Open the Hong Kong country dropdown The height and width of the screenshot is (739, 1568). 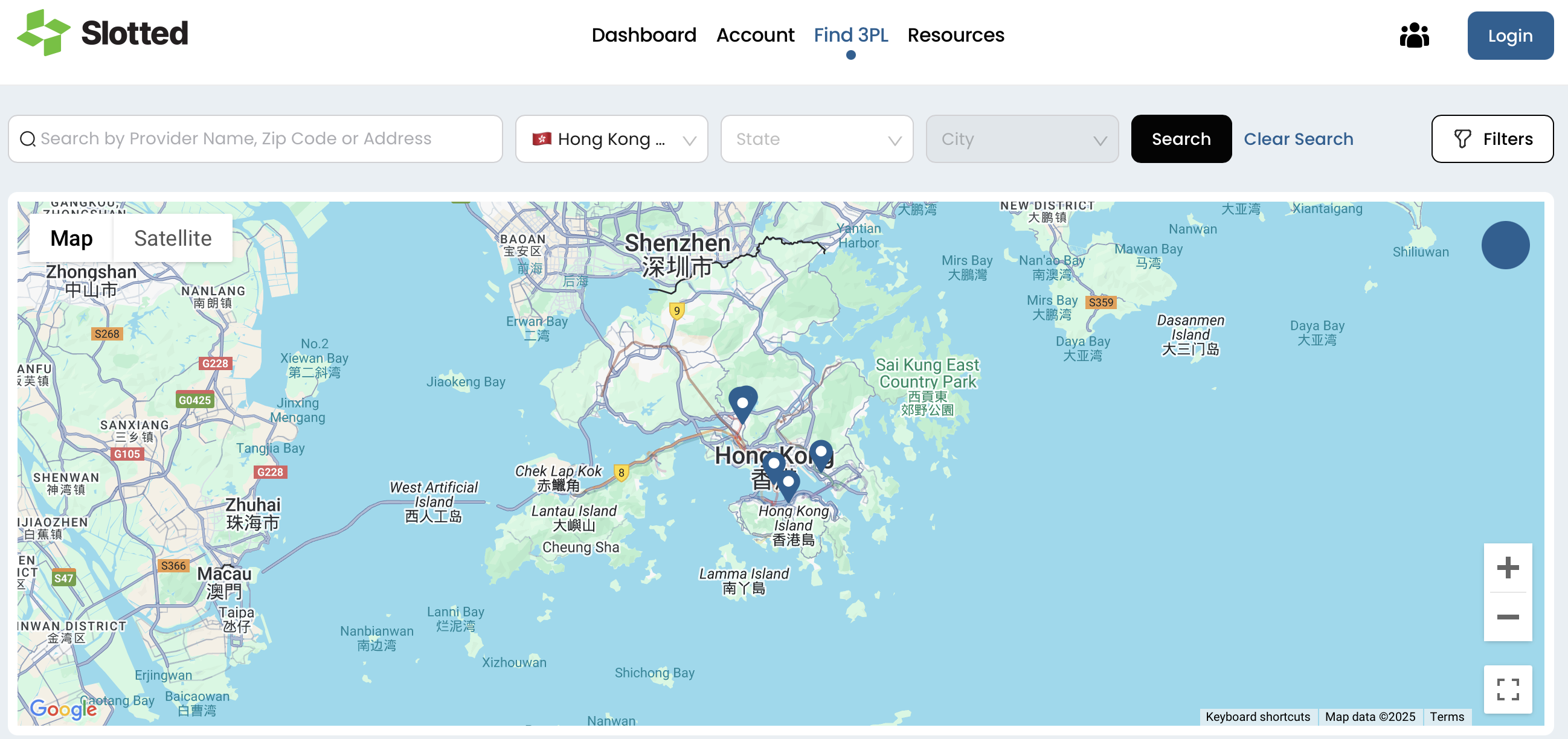(x=612, y=139)
